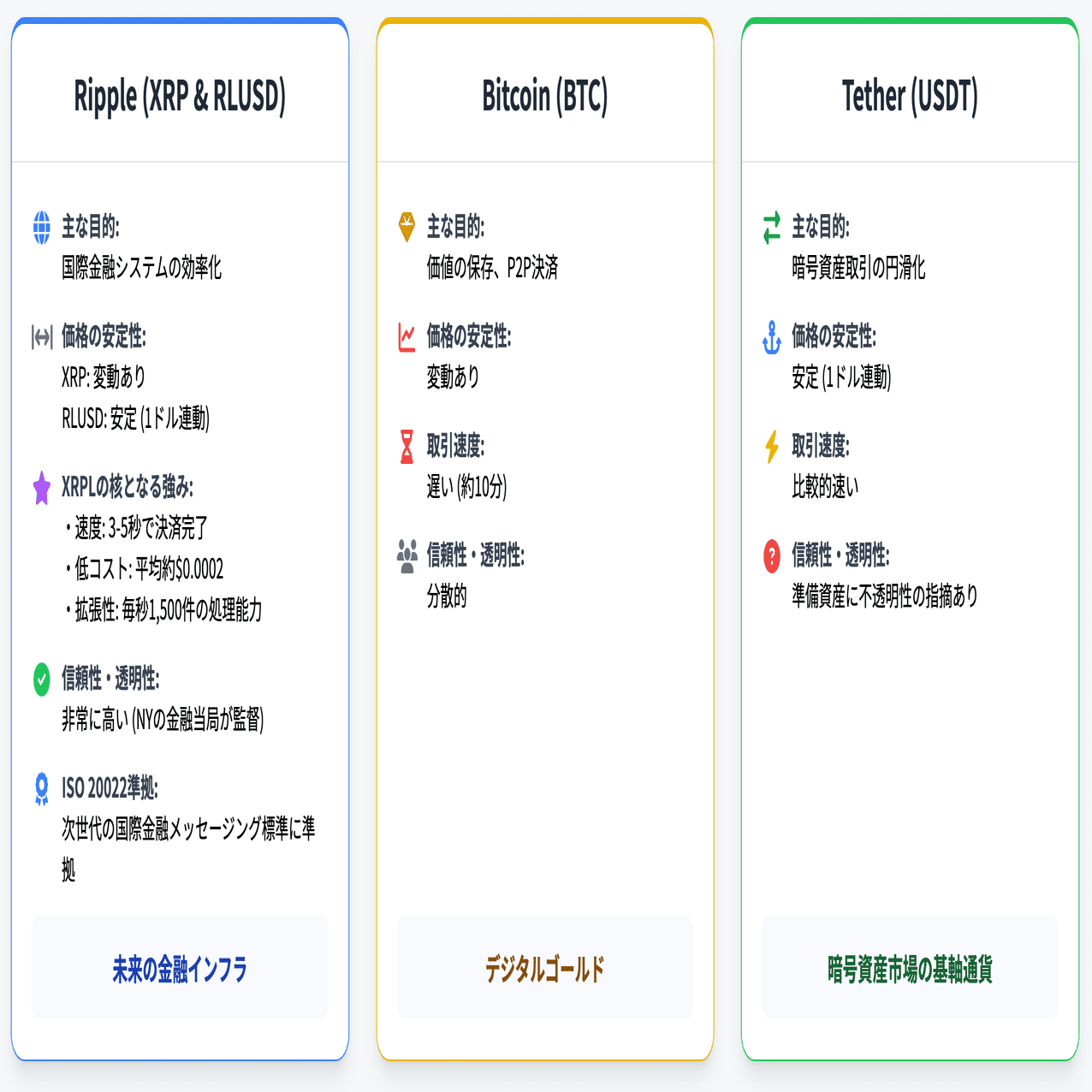This screenshot has height=1092, width=1092.
Task: Select the anchor icon next to Tether's 価格の安定性
Action: click(771, 336)
